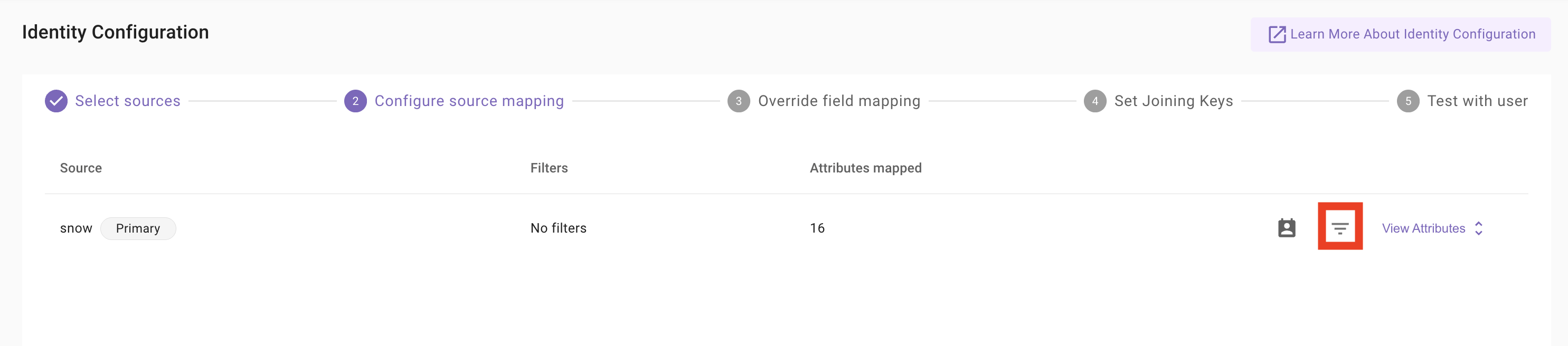Open Learn More About Identity Configuration
The width and height of the screenshot is (1568, 346).
click(1401, 34)
